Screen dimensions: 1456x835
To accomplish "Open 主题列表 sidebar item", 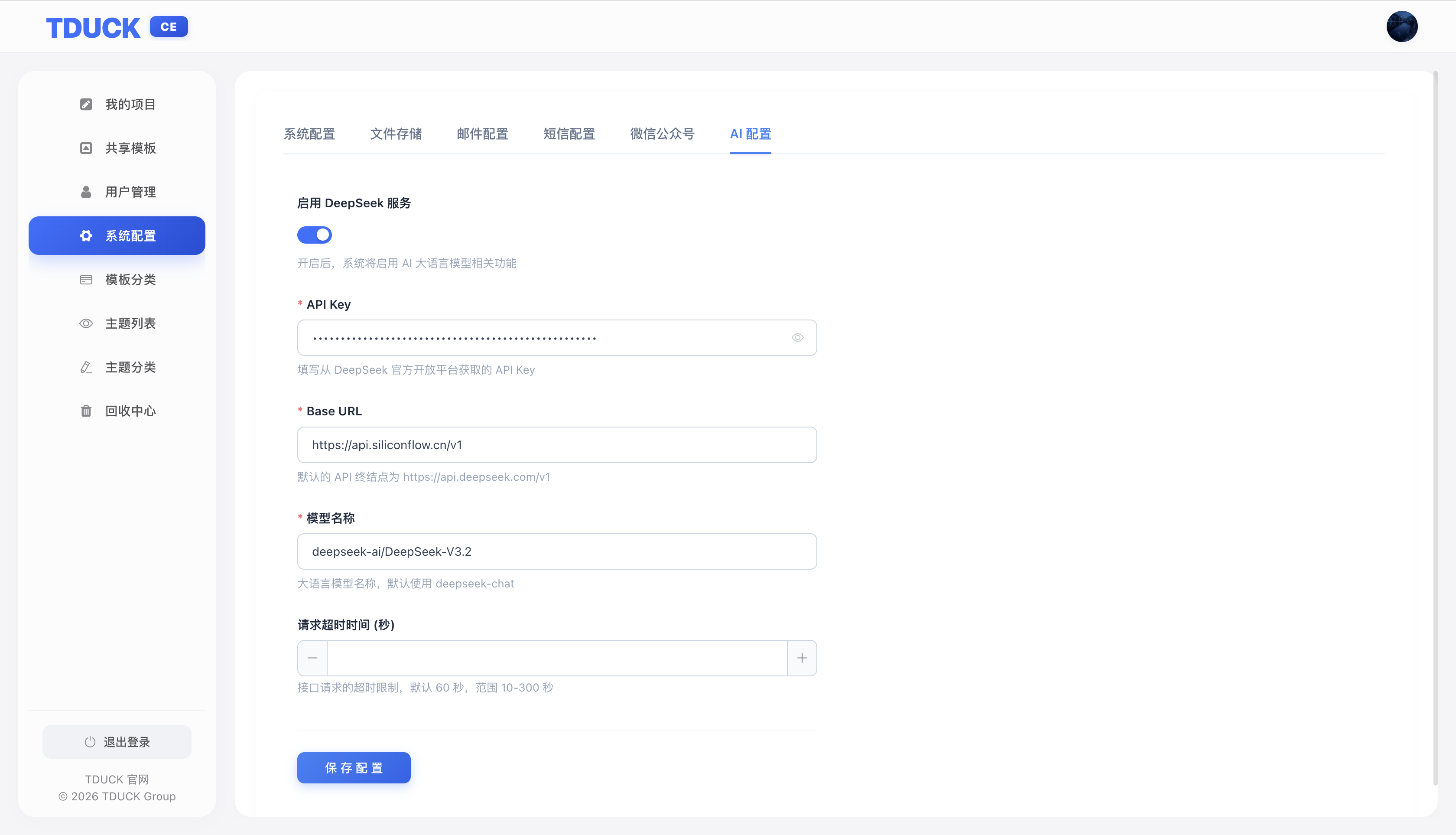I will coord(117,323).
